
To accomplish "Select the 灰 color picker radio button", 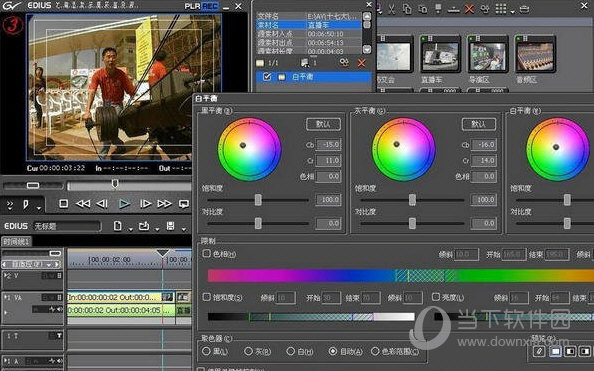I will pyautogui.click(x=248, y=351).
